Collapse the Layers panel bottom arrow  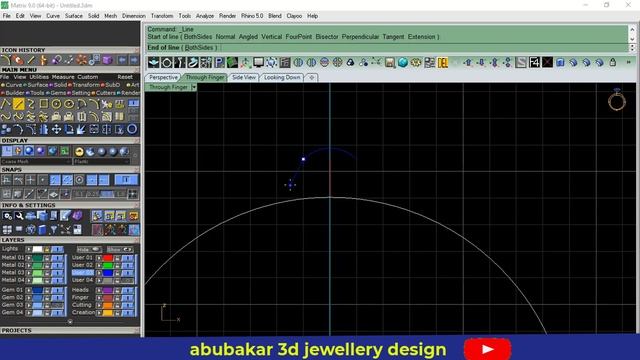(x=70, y=322)
